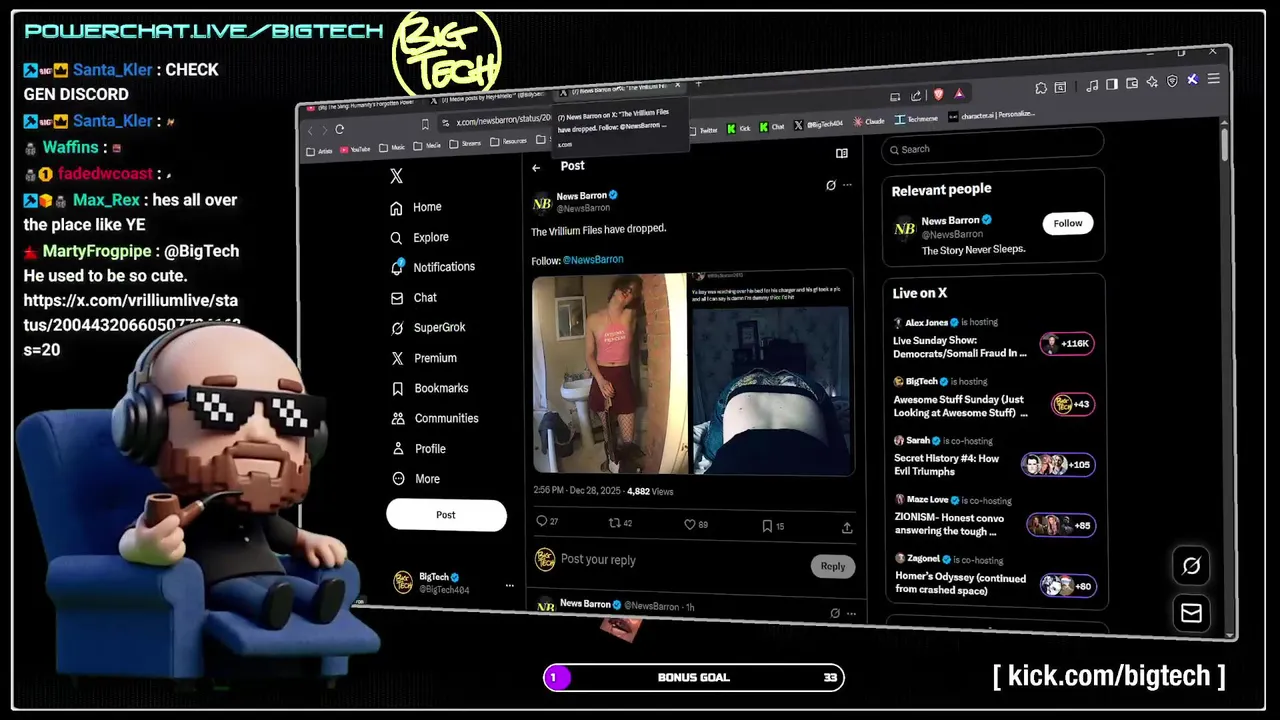Open Explore in X sidebar
This screenshot has width=1280, height=720.
[420, 237]
